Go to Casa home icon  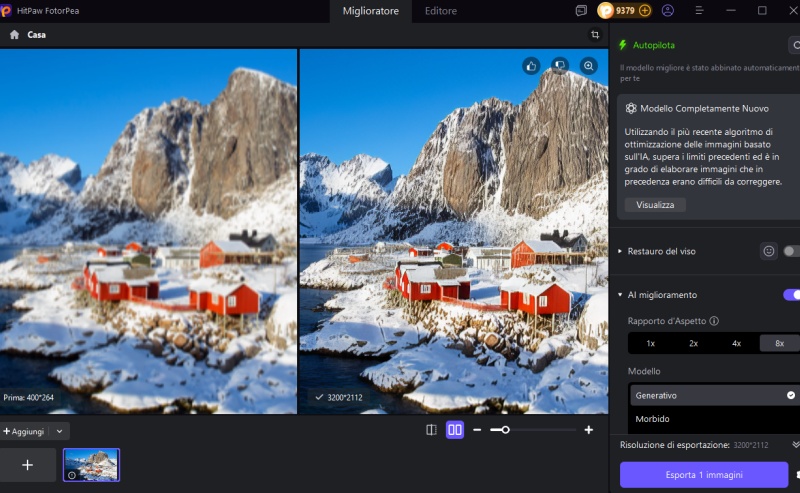tap(14, 35)
